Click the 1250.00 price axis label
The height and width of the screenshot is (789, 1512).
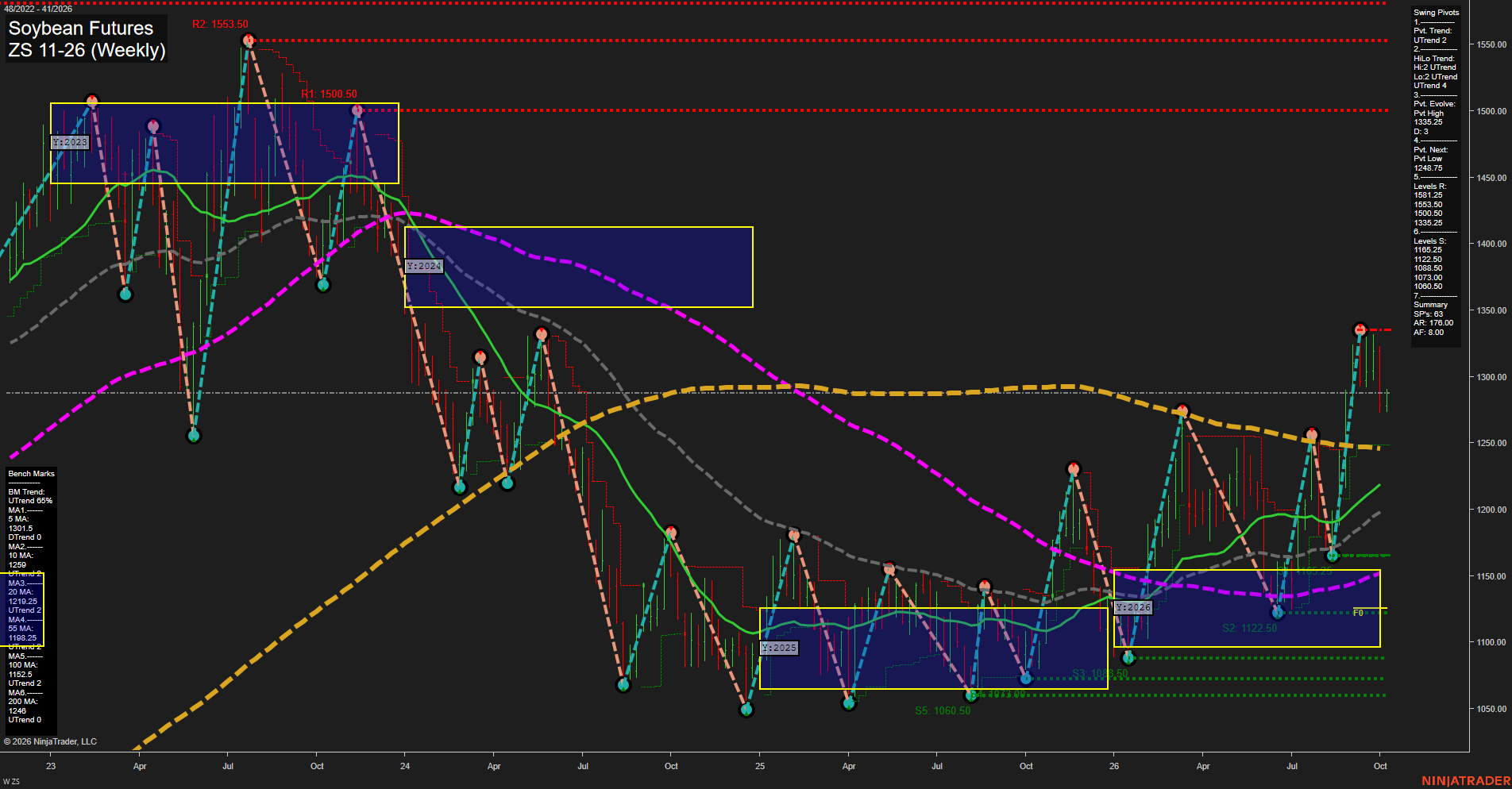tap(1491, 443)
